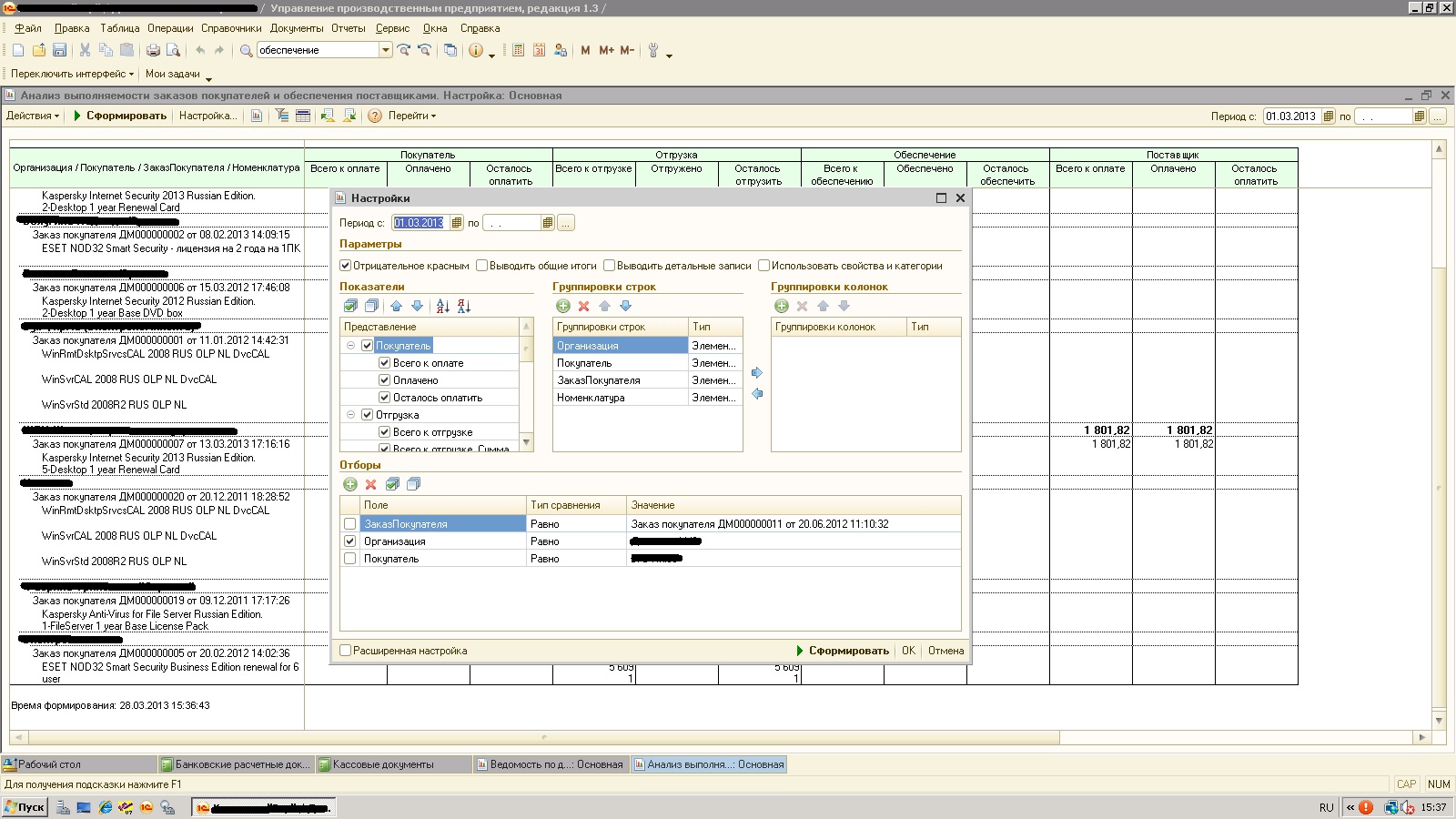
Task: Move row grouping down with blue arrow
Action: 625,306
